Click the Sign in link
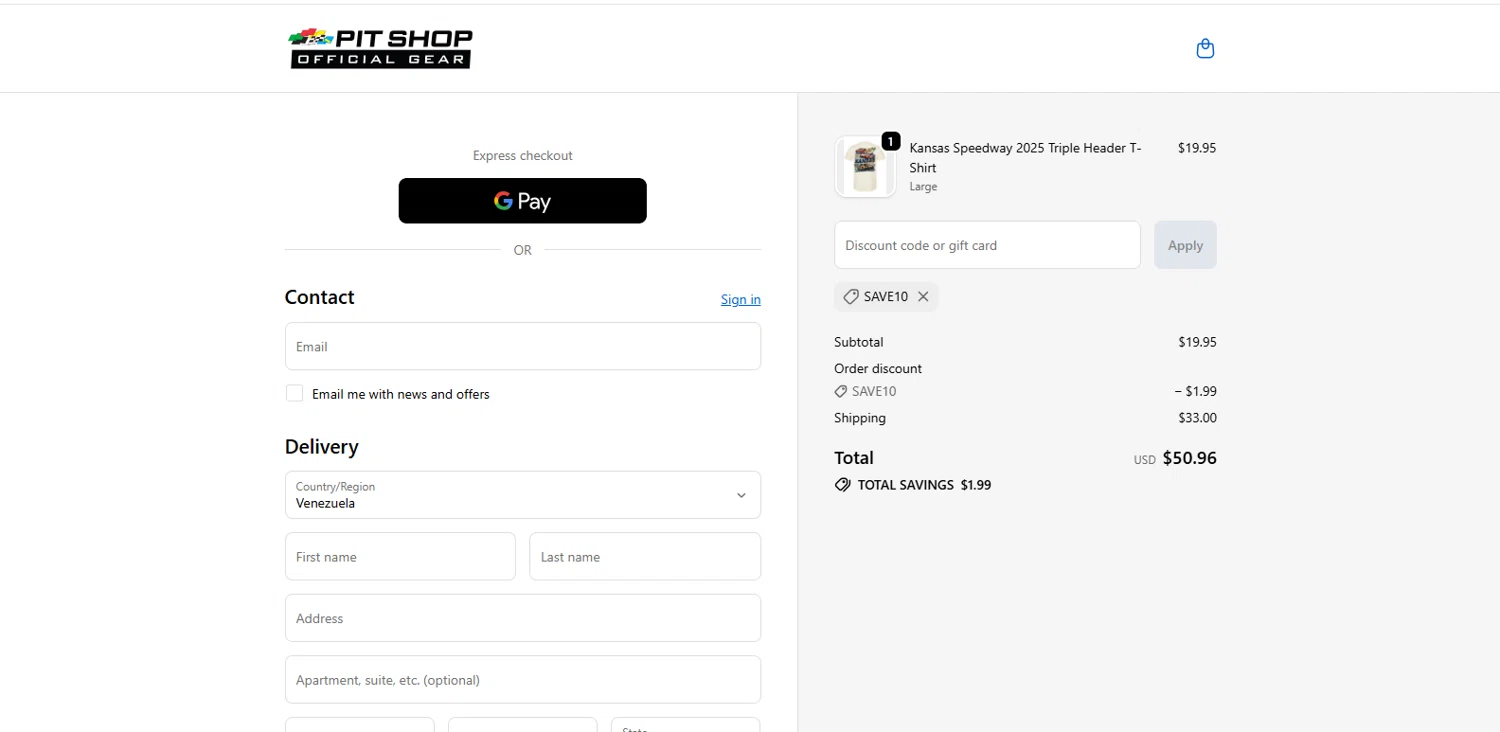This screenshot has width=1500, height=732. 740,299
